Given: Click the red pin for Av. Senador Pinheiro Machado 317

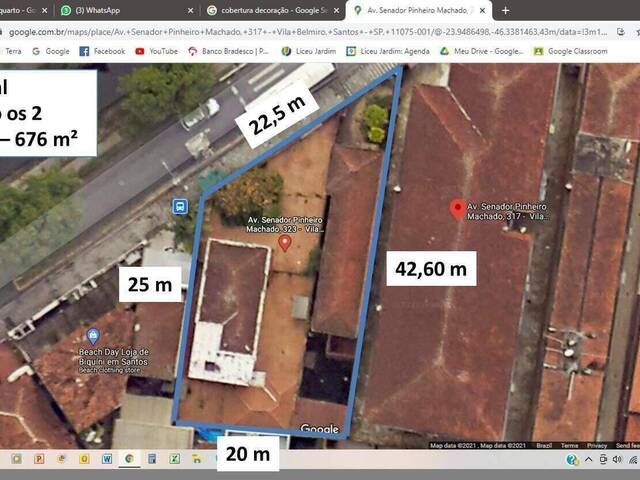Looking at the screenshot, I should [x=458, y=208].
